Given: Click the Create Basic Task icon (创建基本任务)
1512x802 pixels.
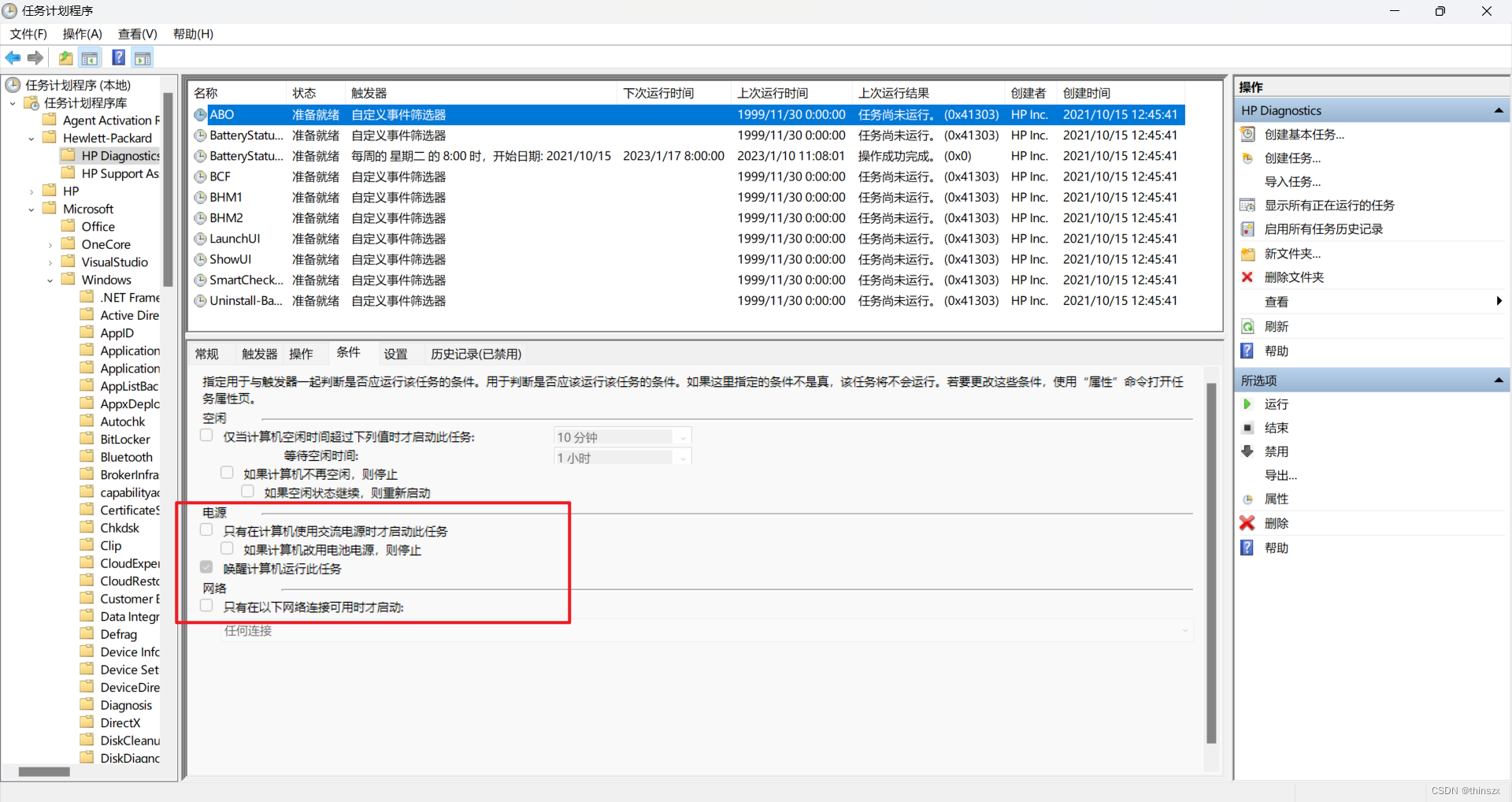Looking at the screenshot, I should [x=1247, y=134].
